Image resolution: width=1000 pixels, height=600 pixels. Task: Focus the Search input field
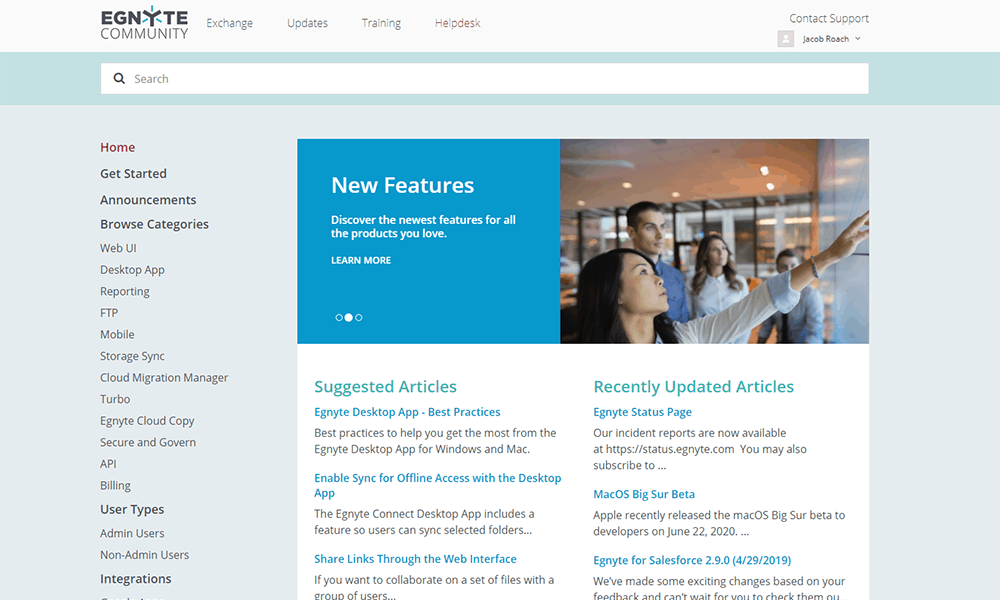pyautogui.click(x=485, y=78)
